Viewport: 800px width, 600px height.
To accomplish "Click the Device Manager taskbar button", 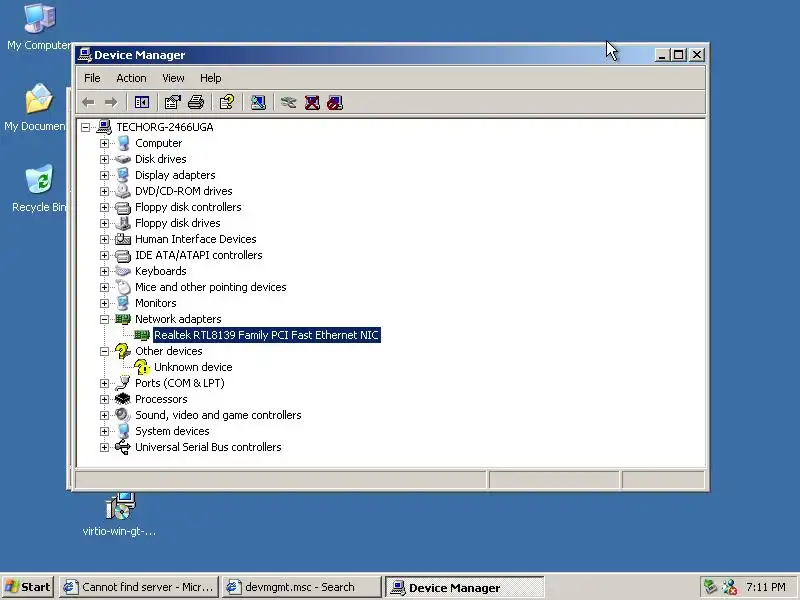I will pos(464,587).
